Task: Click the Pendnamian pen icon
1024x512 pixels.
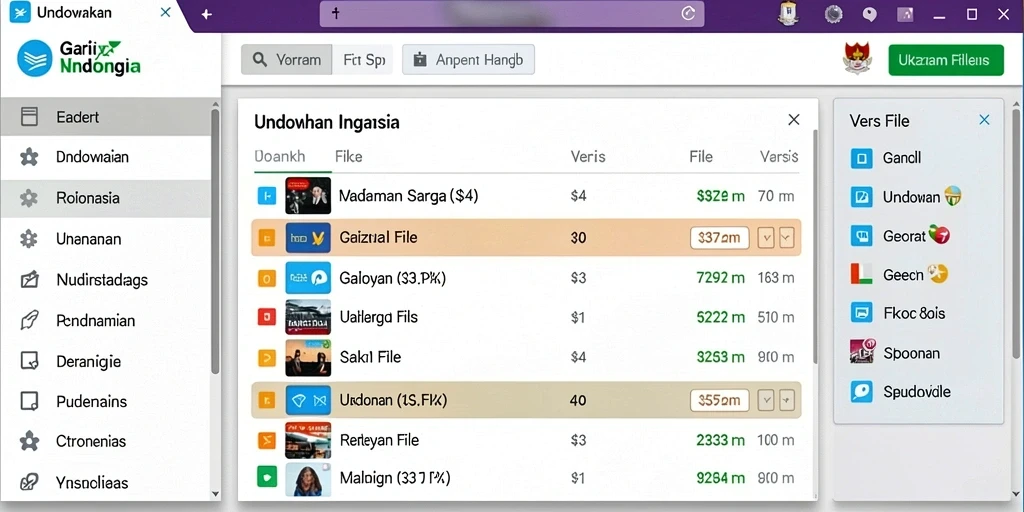Action: 29,321
